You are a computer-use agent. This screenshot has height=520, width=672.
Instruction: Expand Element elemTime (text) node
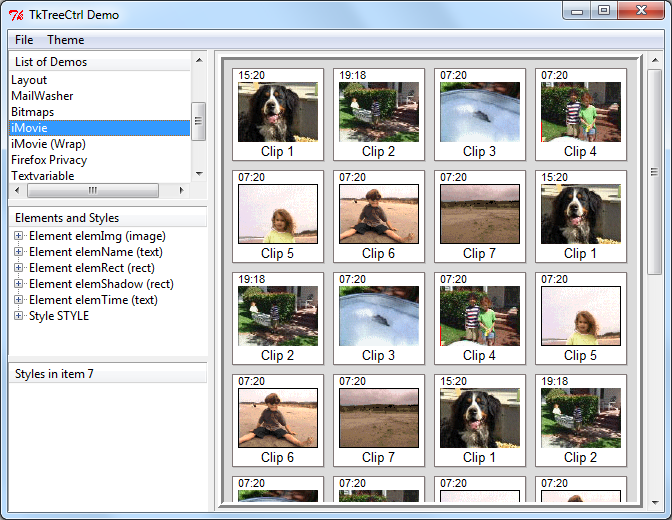[18, 300]
